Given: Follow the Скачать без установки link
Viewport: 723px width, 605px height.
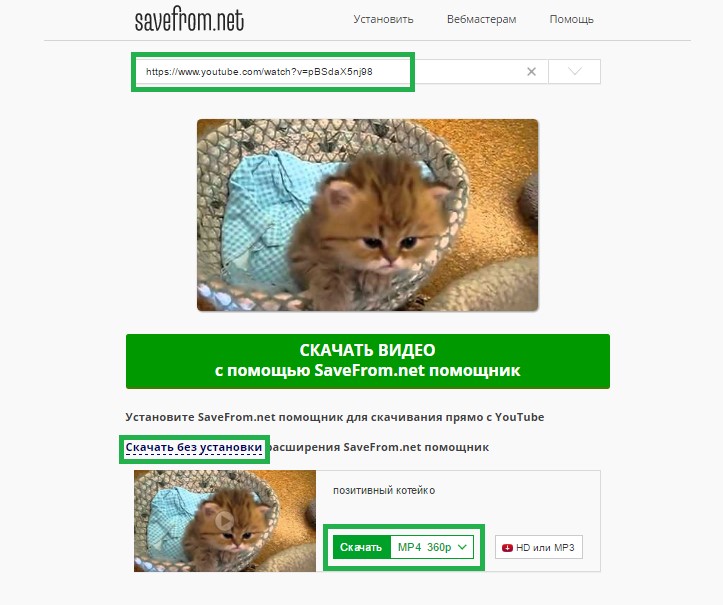Looking at the screenshot, I should 194,447.
